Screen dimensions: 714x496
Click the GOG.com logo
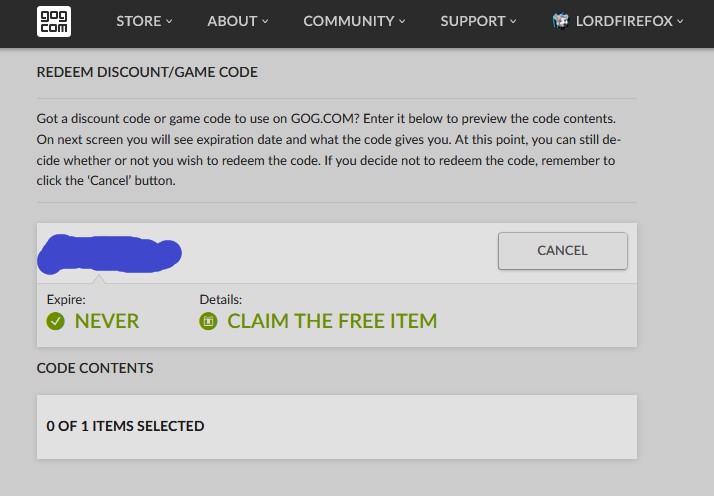pyautogui.click(x=54, y=21)
